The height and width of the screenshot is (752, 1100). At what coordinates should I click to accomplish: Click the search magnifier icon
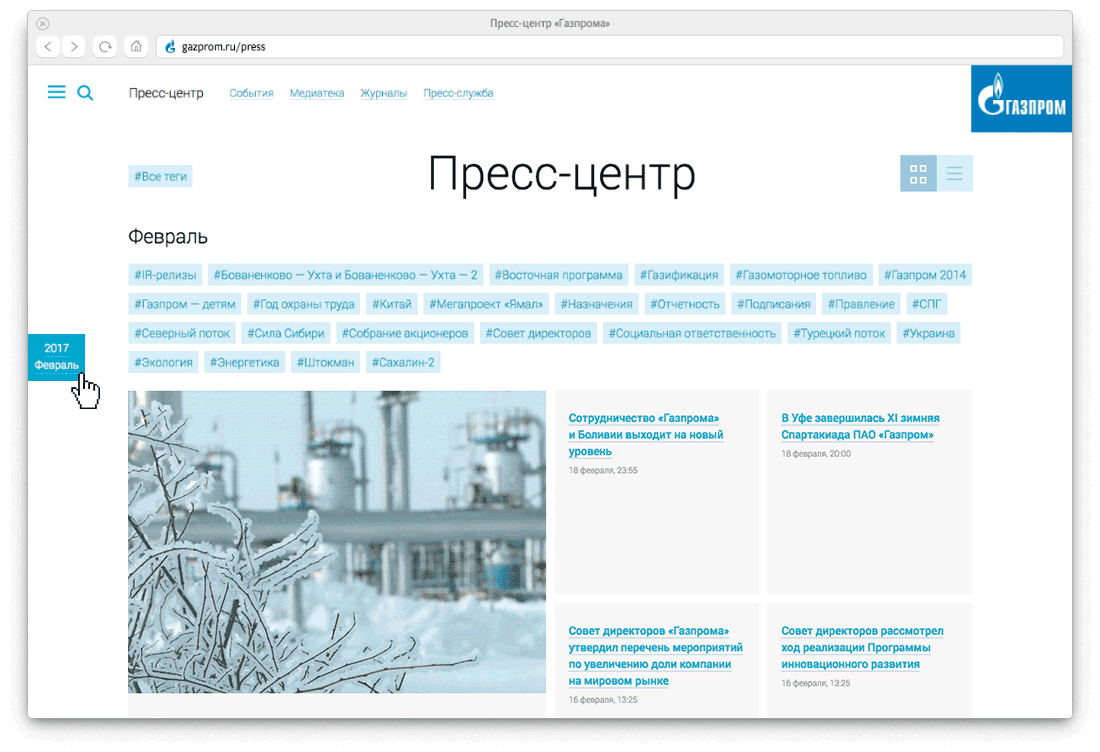(x=85, y=93)
